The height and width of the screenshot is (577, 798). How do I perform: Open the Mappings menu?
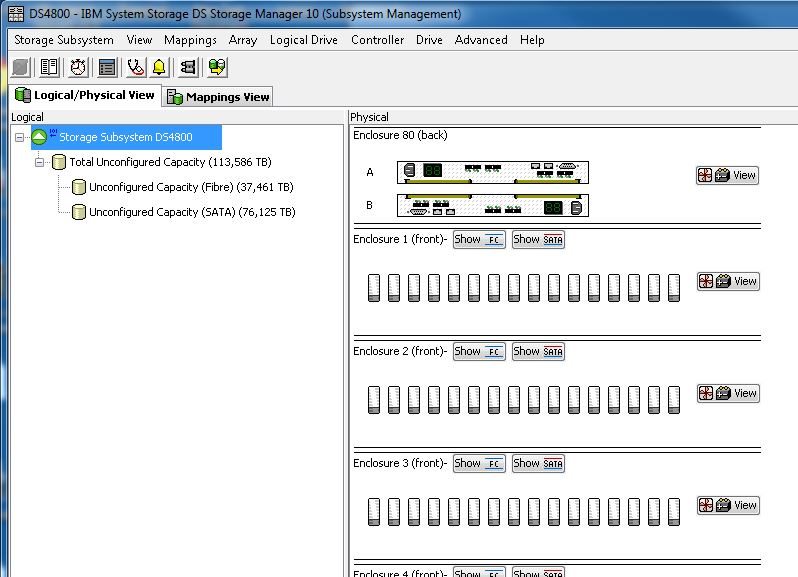(x=190, y=40)
